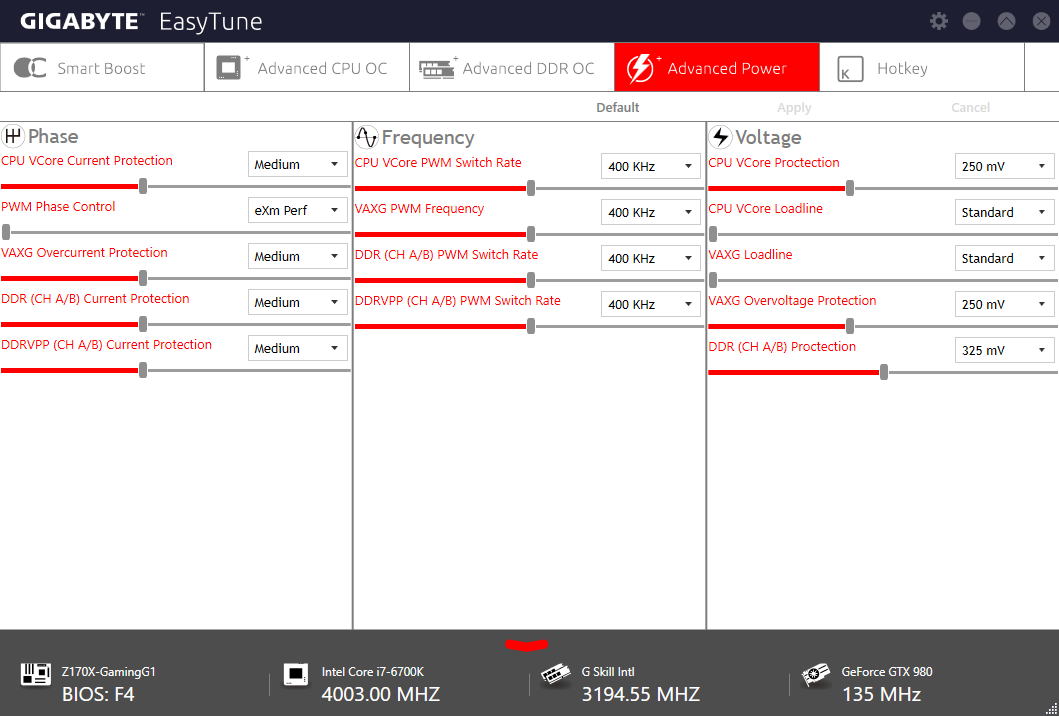The height and width of the screenshot is (716, 1059).
Task: Click the VAXG Overcurrent Protection slider handle
Action: 143,278
